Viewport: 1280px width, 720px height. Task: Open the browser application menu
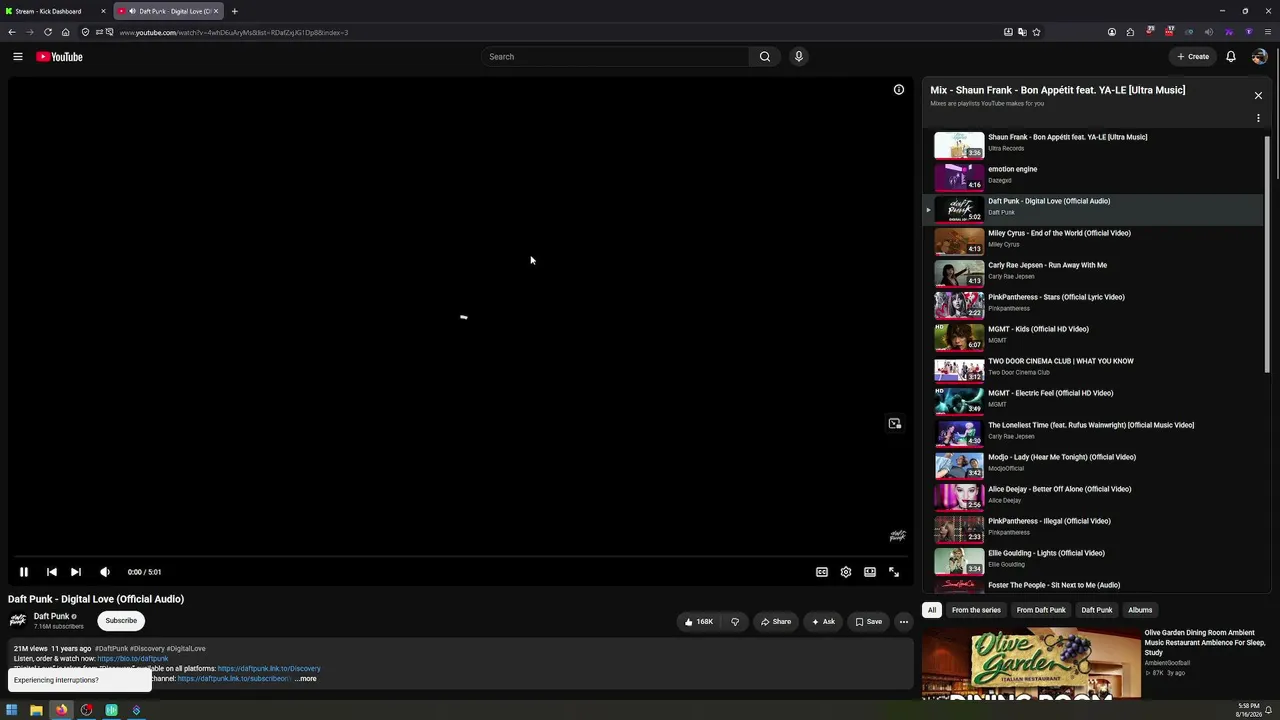pyautogui.click(x=1267, y=32)
